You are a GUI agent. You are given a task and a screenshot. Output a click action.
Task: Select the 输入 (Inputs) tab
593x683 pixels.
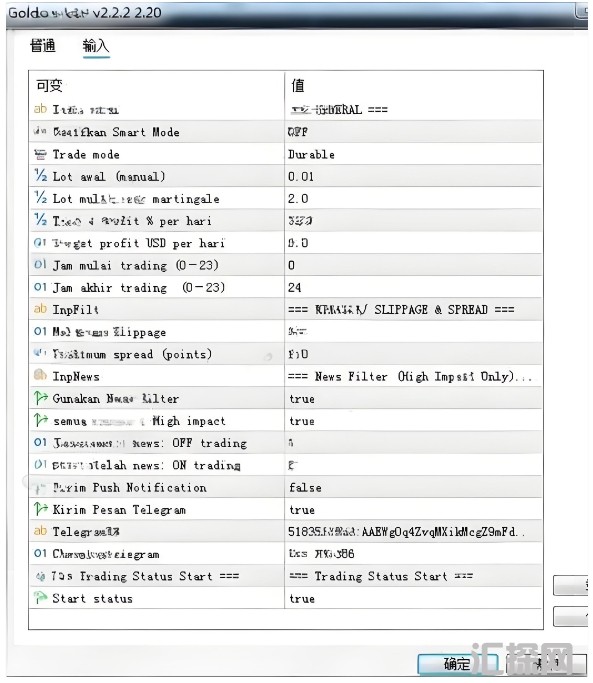coord(96,46)
